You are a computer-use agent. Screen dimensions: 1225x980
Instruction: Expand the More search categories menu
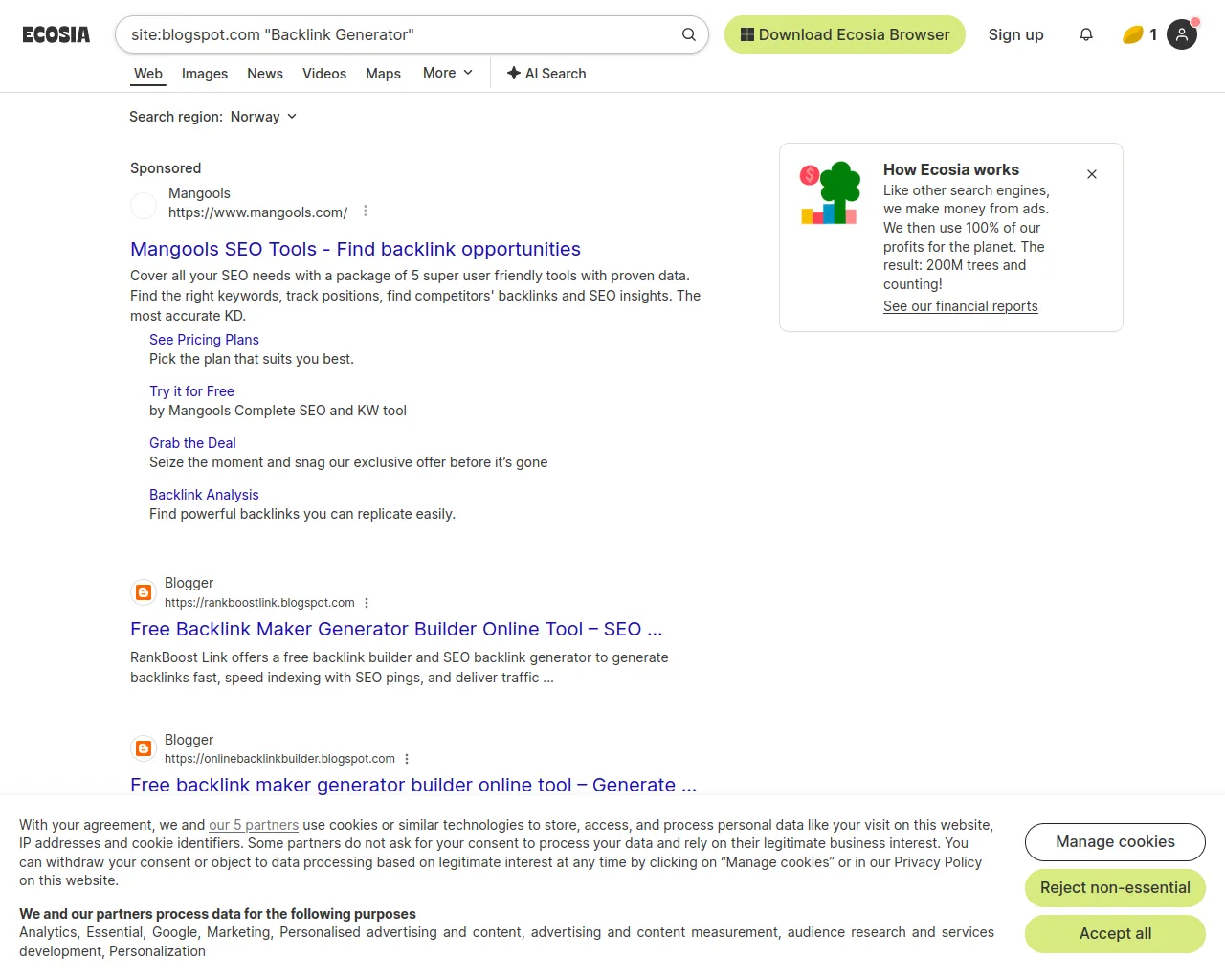point(448,73)
